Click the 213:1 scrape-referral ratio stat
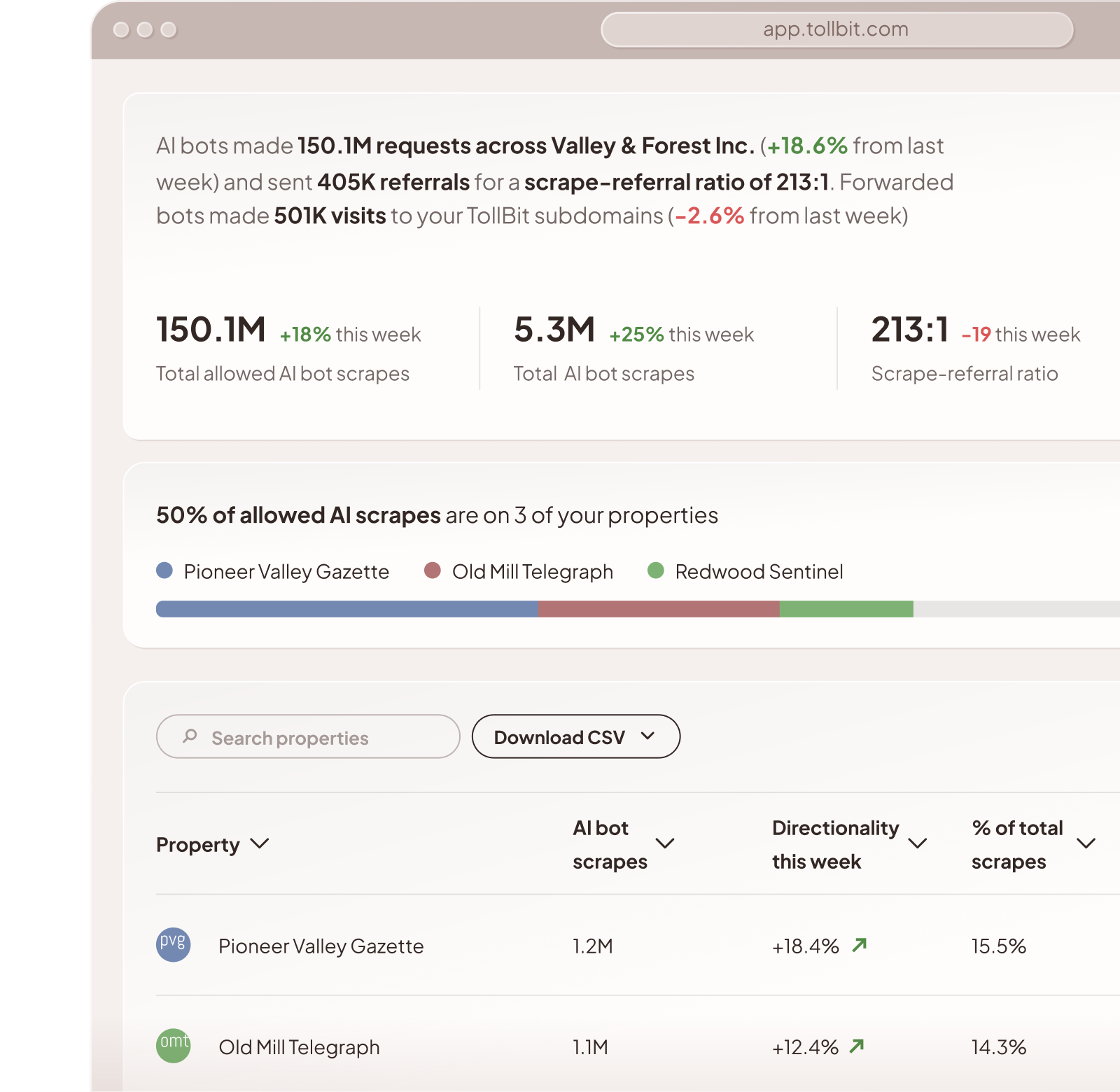Viewport: 1120px width, 1092px height. [x=910, y=328]
